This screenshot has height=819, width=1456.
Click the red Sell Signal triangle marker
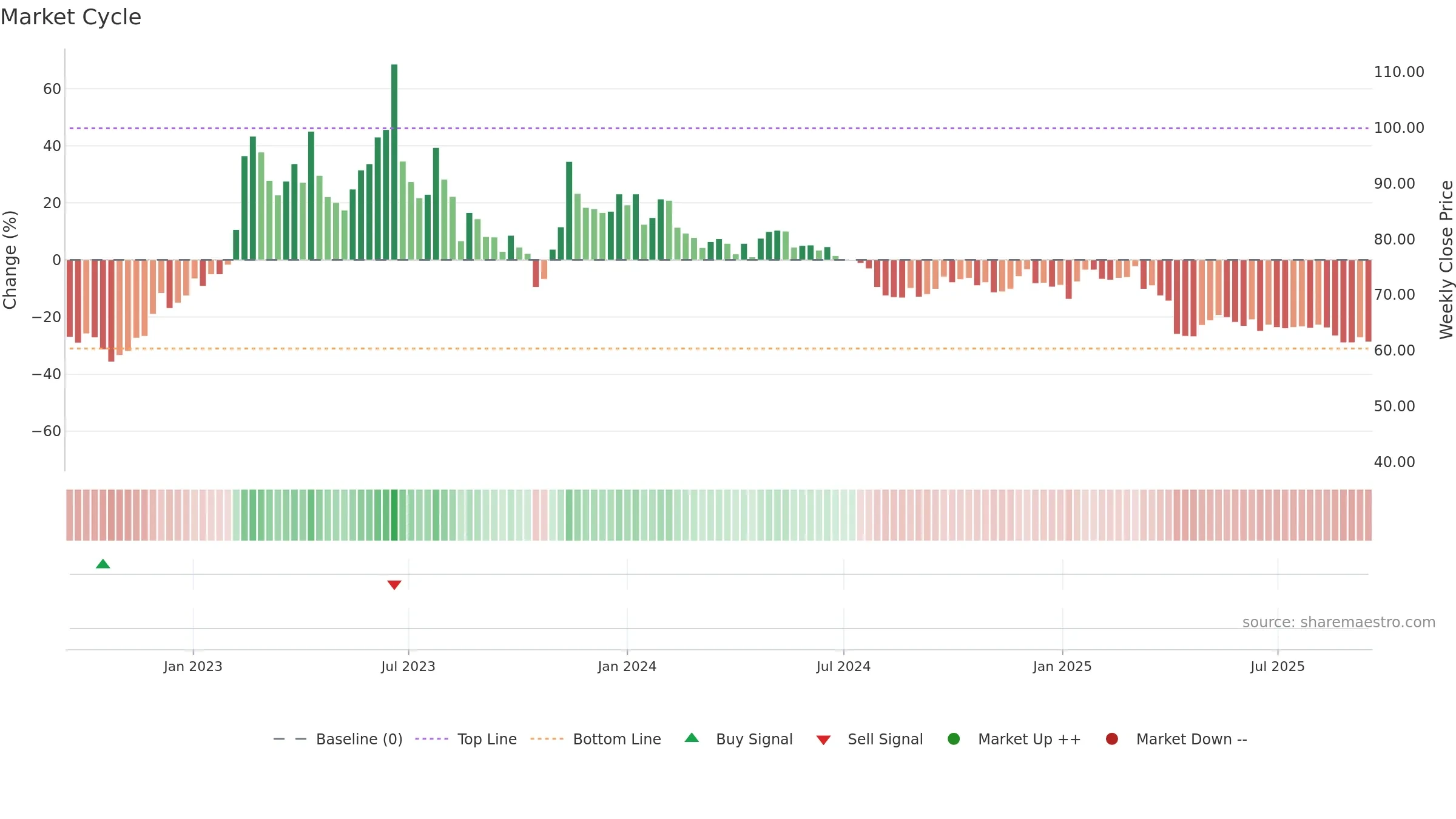[x=394, y=585]
